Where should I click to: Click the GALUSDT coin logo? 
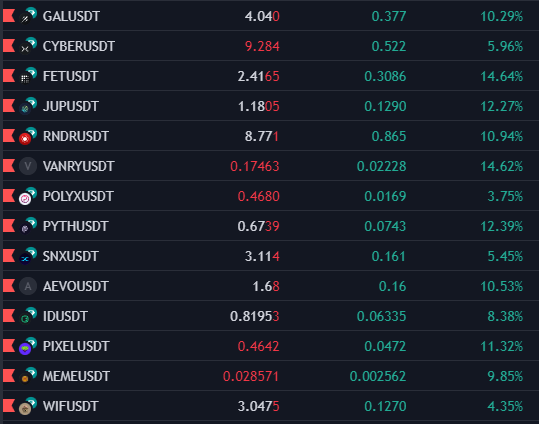[x=28, y=16]
